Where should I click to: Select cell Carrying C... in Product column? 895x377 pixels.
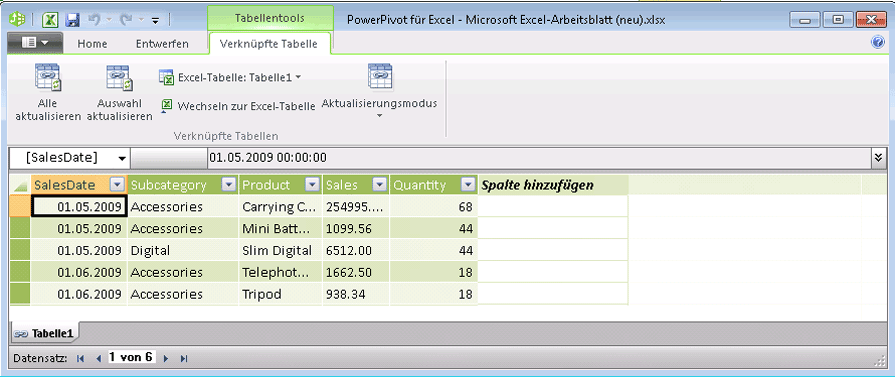pos(280,207)
